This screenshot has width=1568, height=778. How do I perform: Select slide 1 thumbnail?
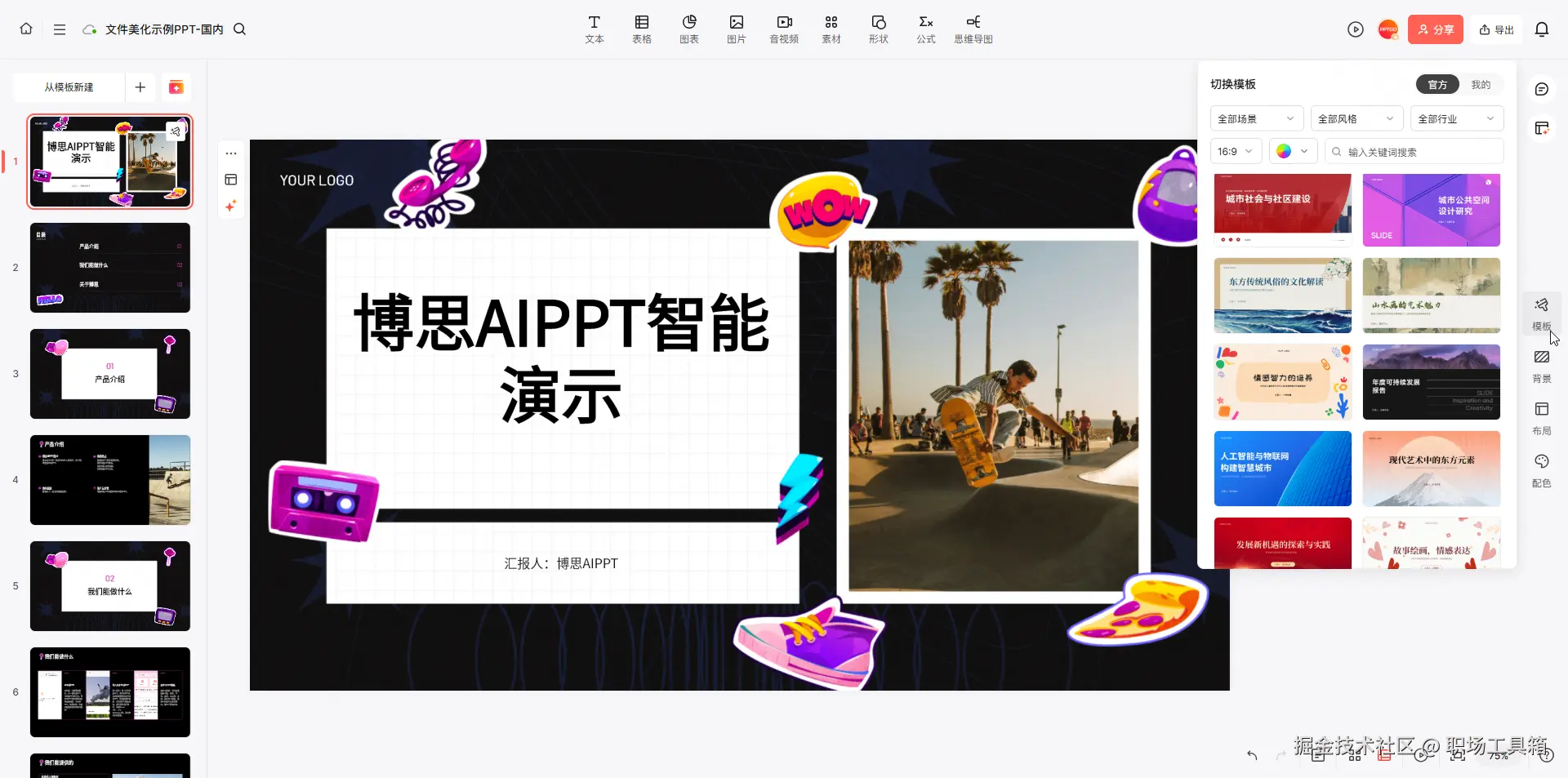pyautogui.click(x=110, y=162)
